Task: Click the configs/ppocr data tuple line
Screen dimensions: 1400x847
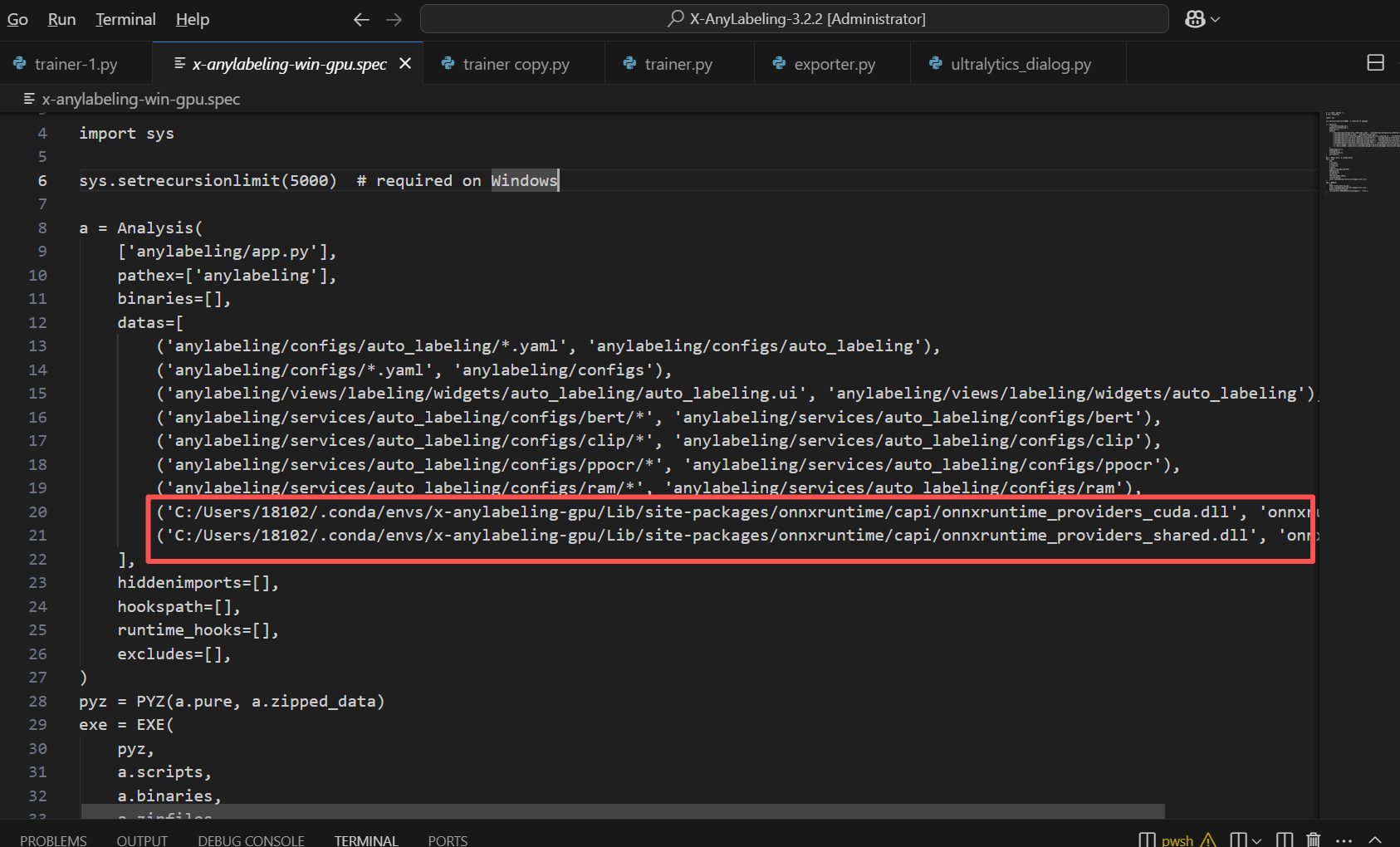Action: click(668, 464)
